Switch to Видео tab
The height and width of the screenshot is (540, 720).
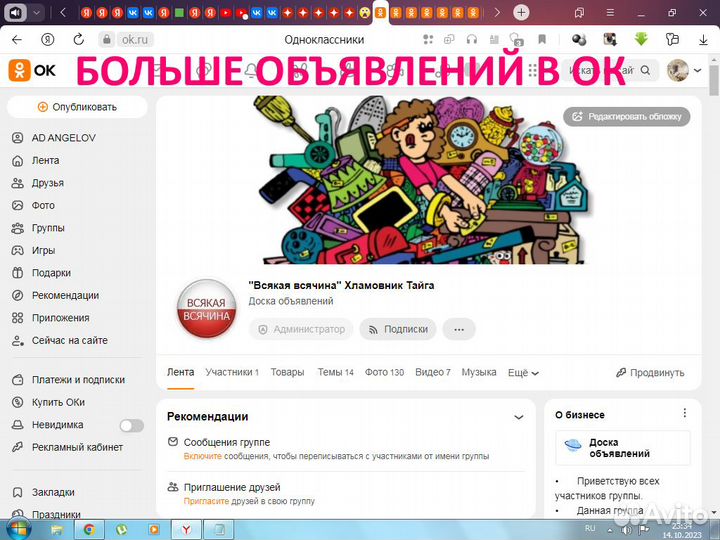point(433,372)
